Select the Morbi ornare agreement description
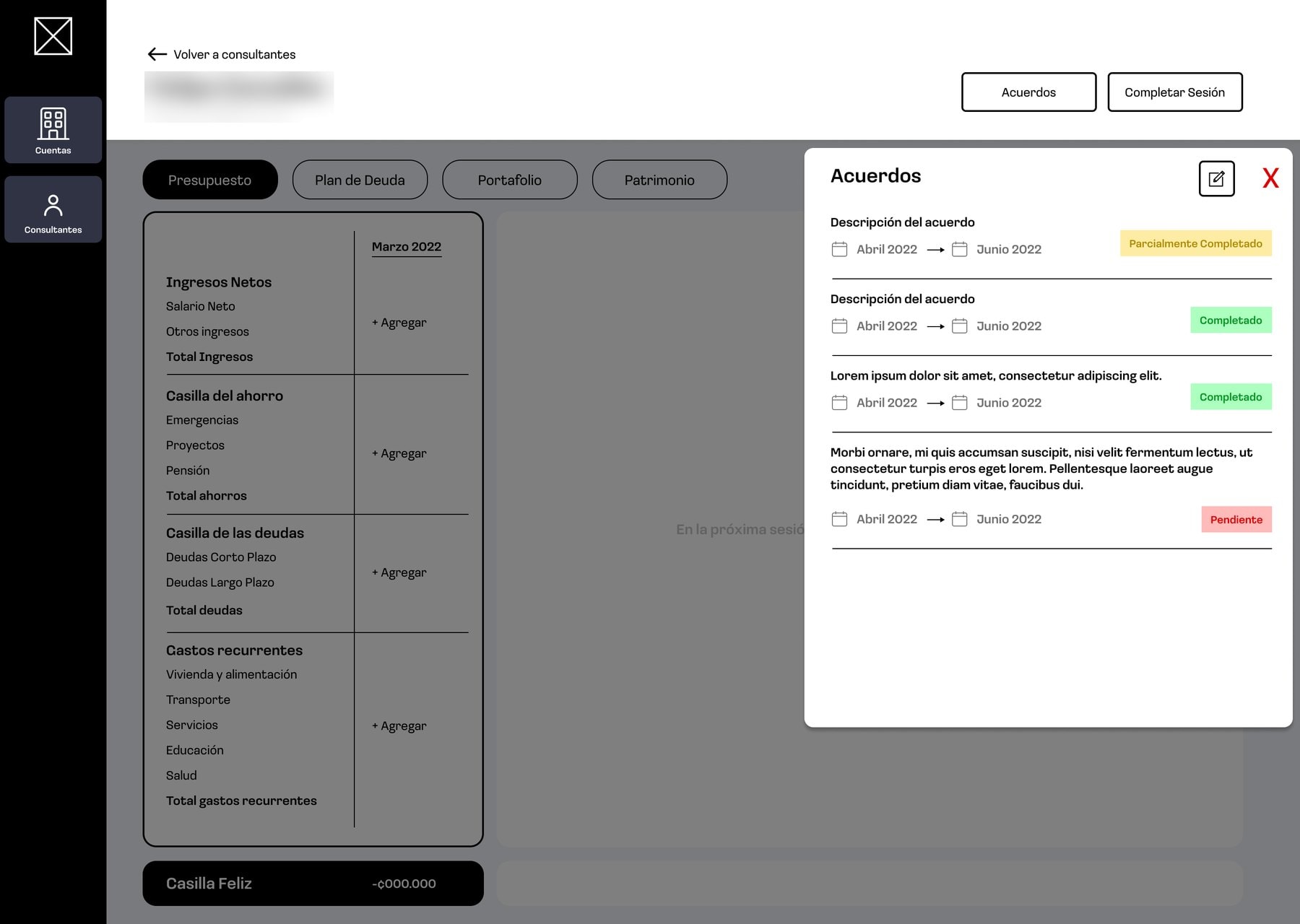 (1041, 468)
